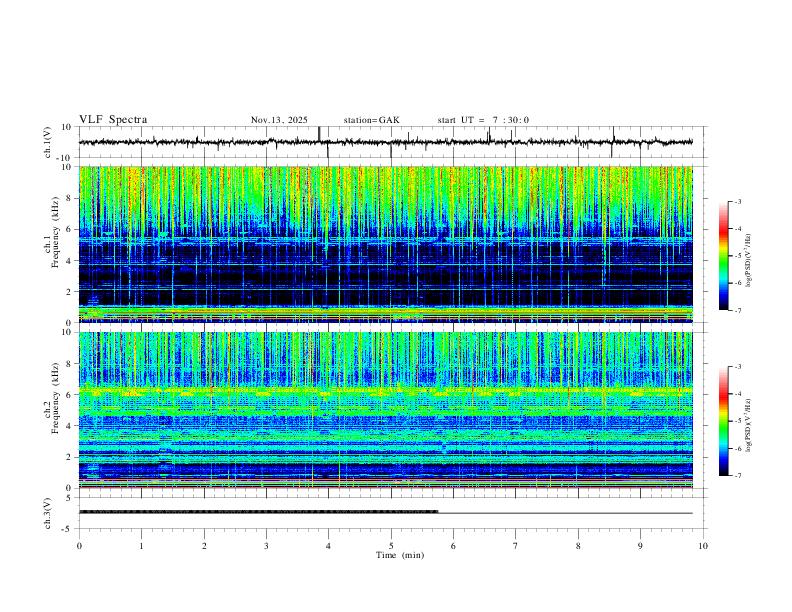Click the "ch.1(V)" waveform axis label
The width and height of the screenshot is (792, 612).
point(49,142)
